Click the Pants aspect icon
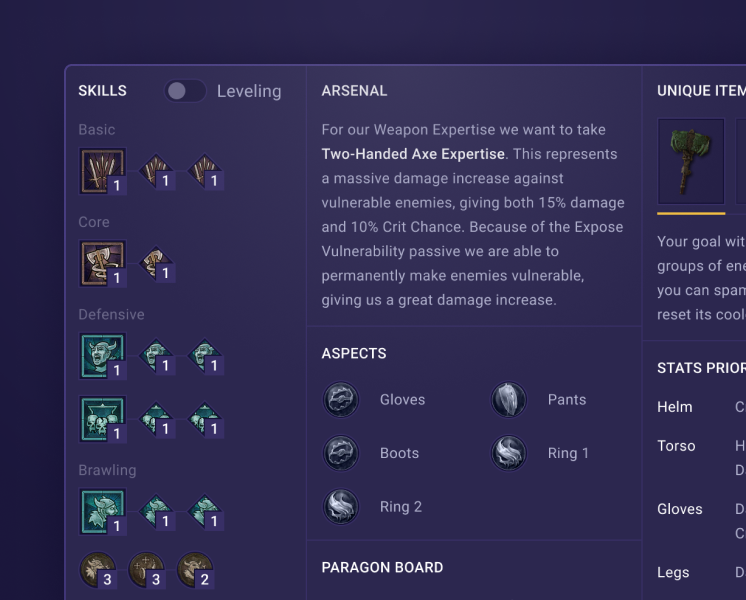Screen dimensions: 746x600 coord(509,400)
